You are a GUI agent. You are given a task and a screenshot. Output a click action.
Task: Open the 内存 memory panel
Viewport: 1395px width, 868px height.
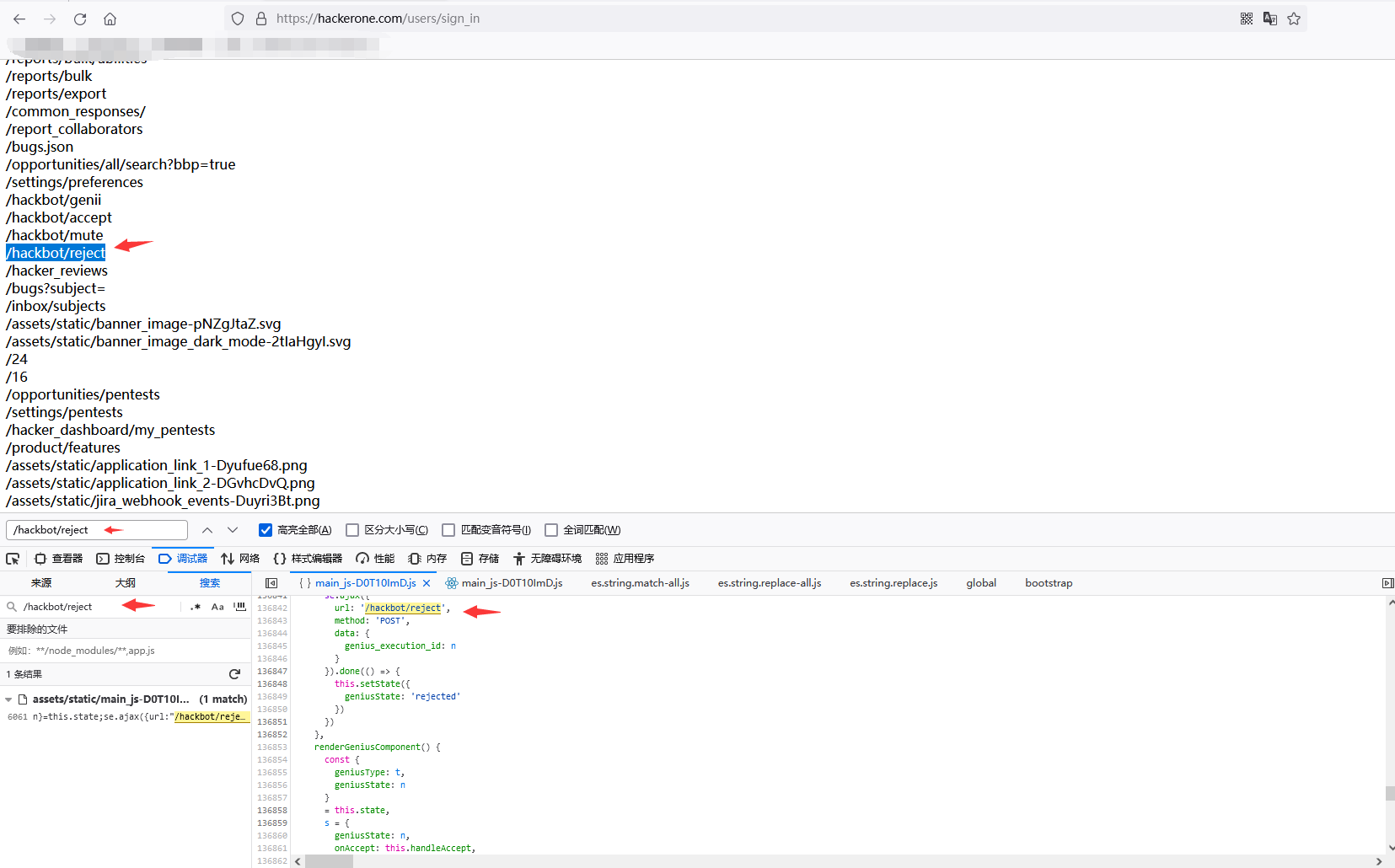pyautogui.click(x=427, y=559)
